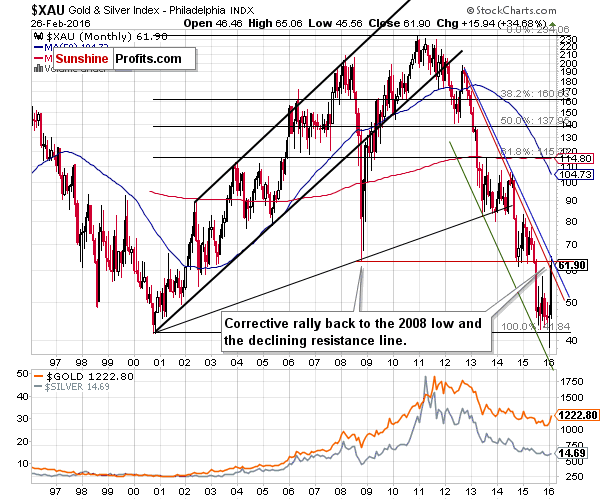
Task: Click the 38.2%: 160.63 Fibonacci label
Action: pos(535,93)
